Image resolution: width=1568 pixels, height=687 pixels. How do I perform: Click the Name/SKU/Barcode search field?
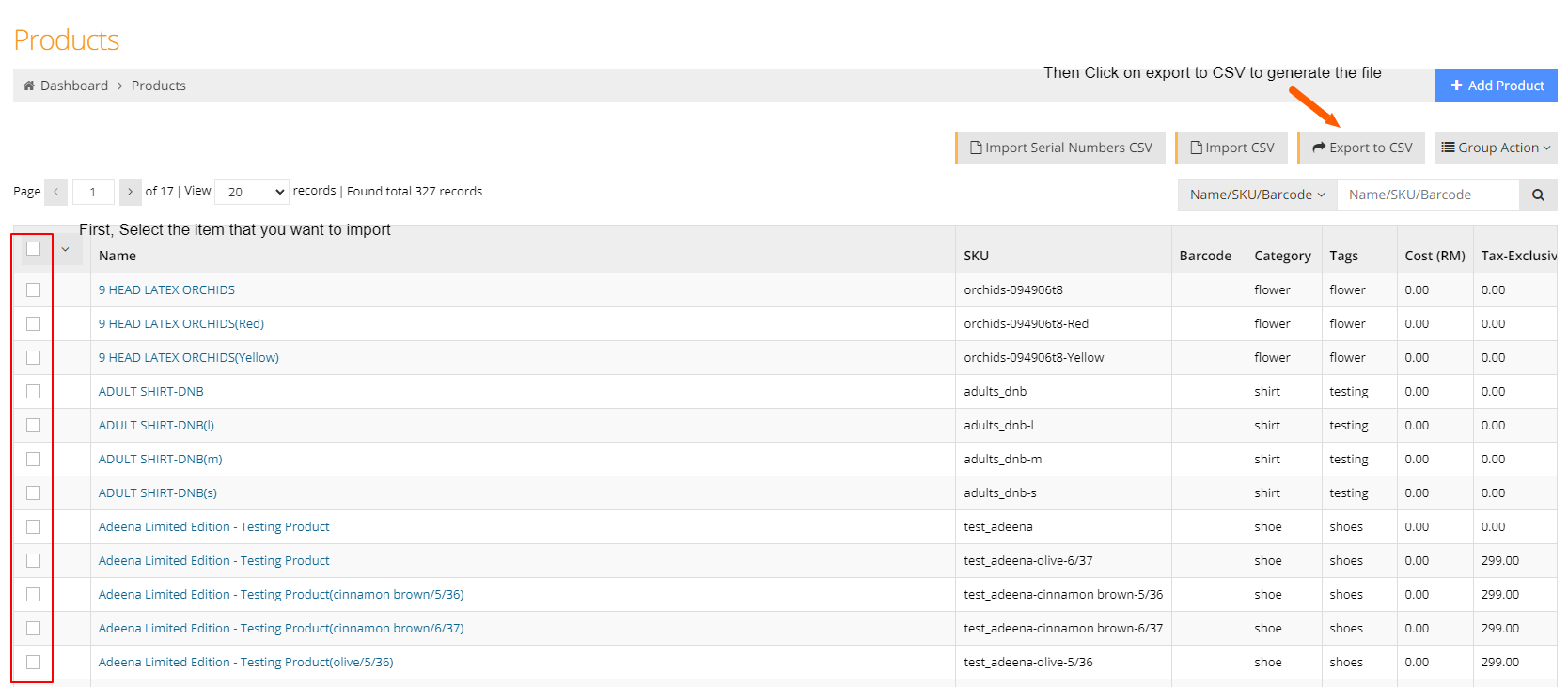pyautogui.click(x=1427, y=195)
